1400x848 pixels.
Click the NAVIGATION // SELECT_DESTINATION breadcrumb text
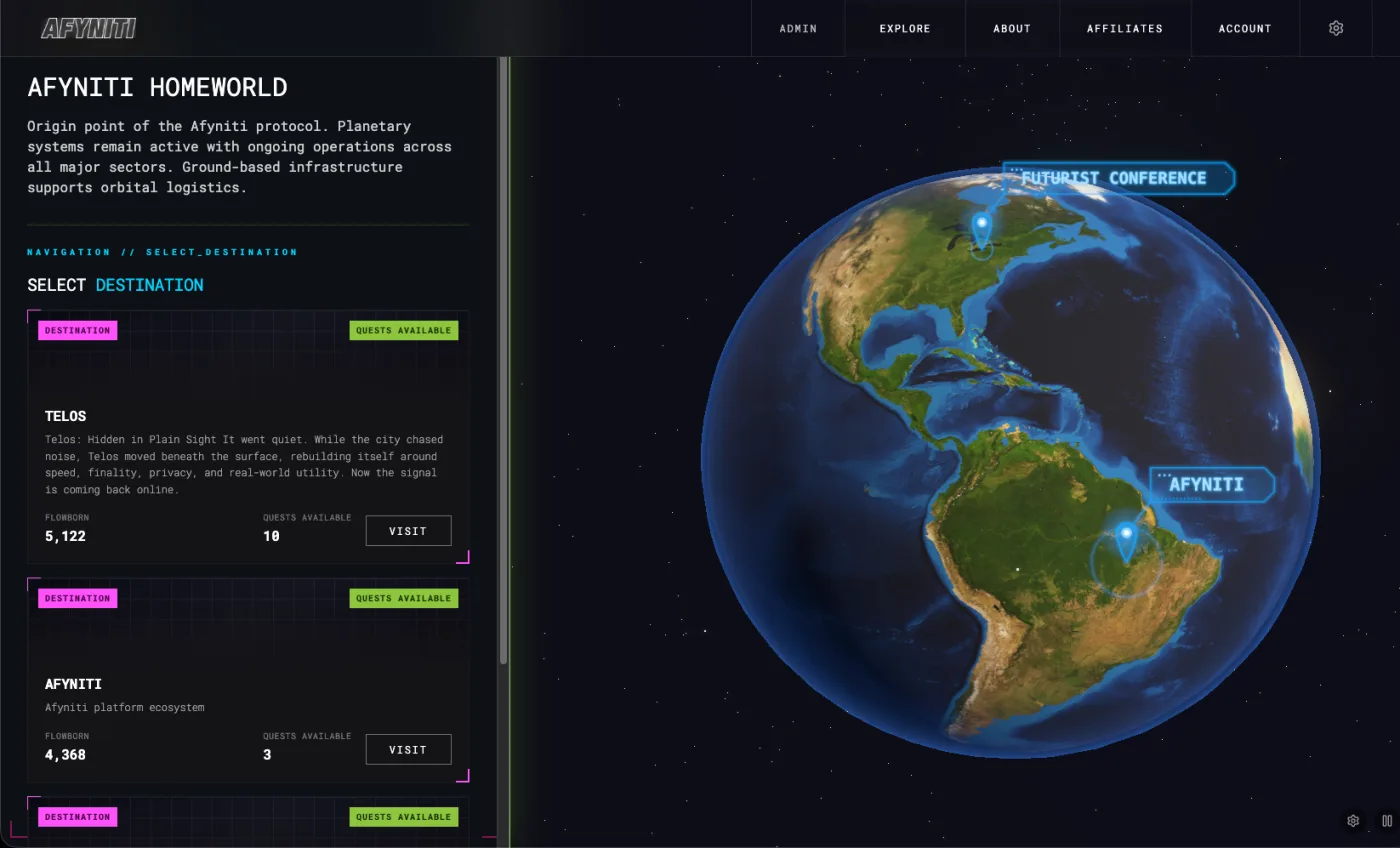[x=162, y=252]
